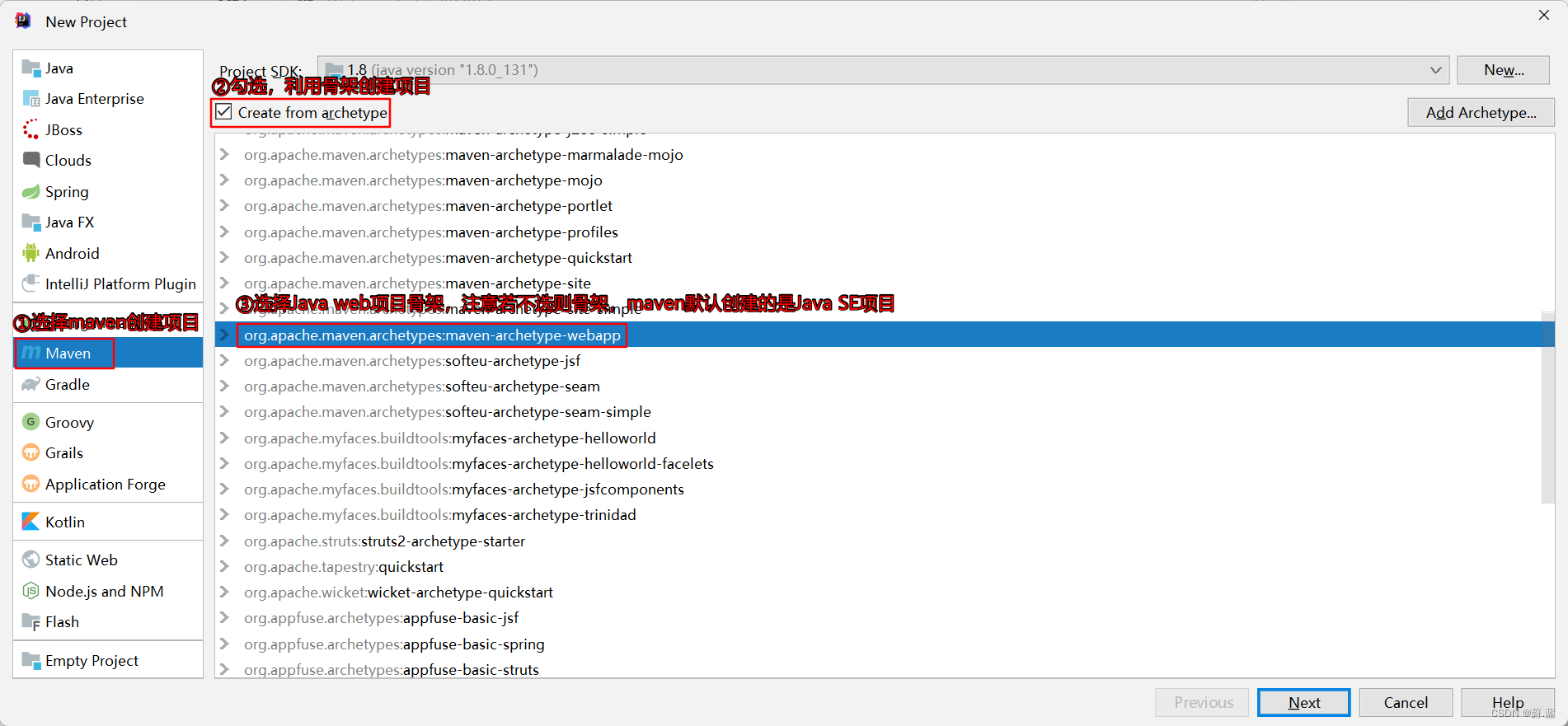
Task: Expand the myfaces-archetype-helloworld node
Action: click(x=224, y=438)
